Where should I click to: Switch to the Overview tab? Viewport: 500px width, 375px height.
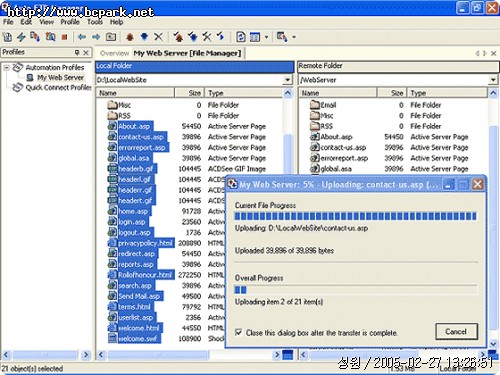pos(114,53)
